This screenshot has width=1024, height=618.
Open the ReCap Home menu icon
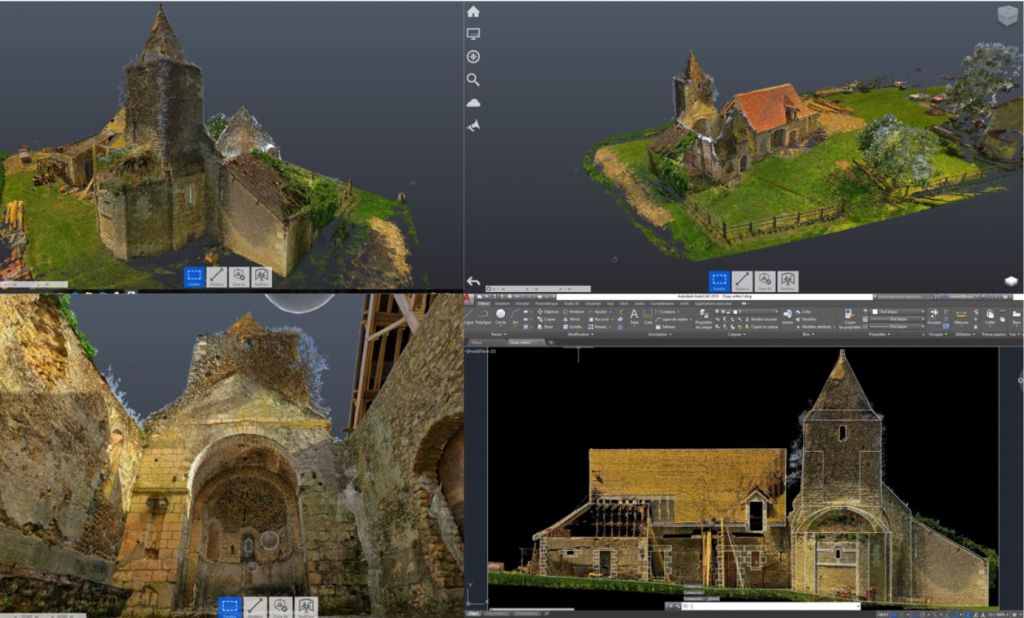point(473,11)
